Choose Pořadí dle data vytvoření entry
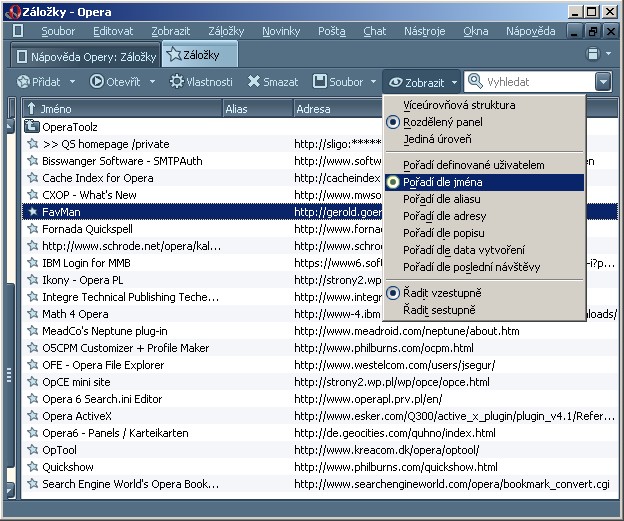The height and width of the screenshot is (521, 624). click(484, 250)
